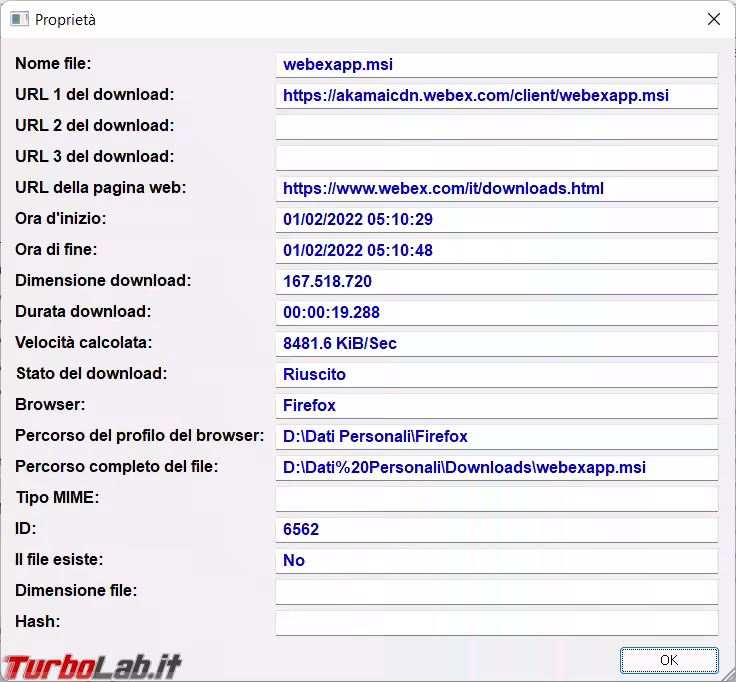736x682 pixels.
Task: Click the empty URL 2 del download field
Action: pyautogui.click(x=496, y=127)
